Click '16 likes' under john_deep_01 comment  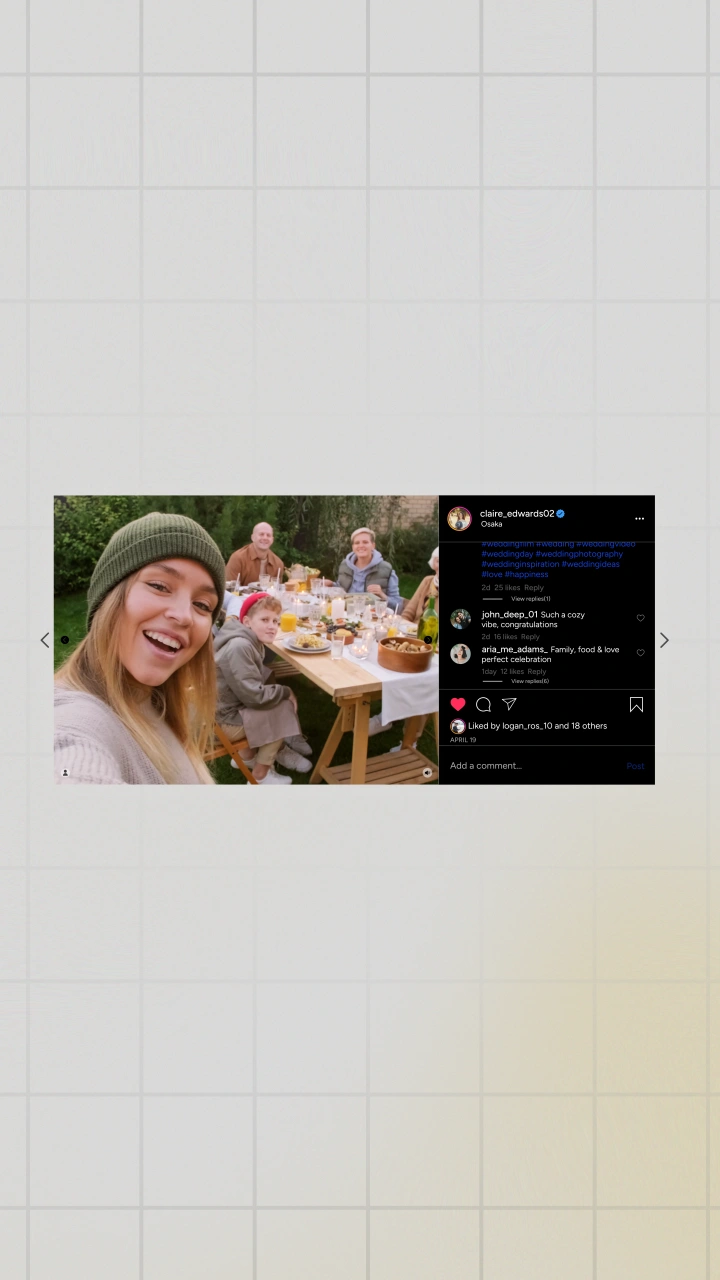click(x=505, y=637)
